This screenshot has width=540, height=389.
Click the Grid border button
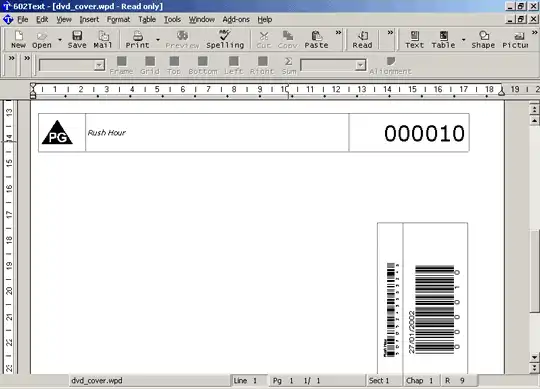pos(150,65)
